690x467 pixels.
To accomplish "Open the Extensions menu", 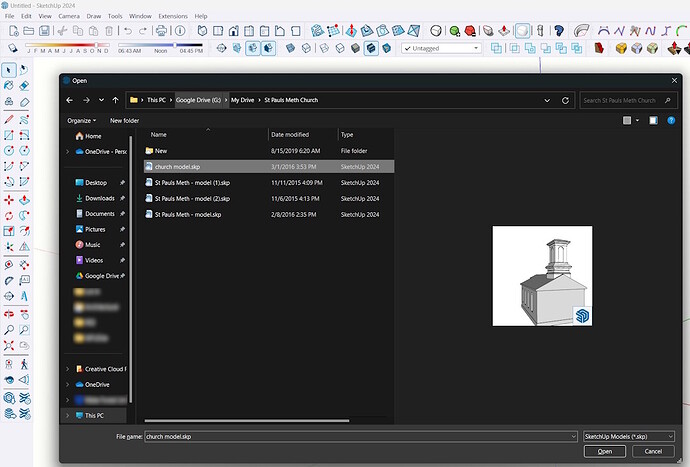I will coord(172,17).
